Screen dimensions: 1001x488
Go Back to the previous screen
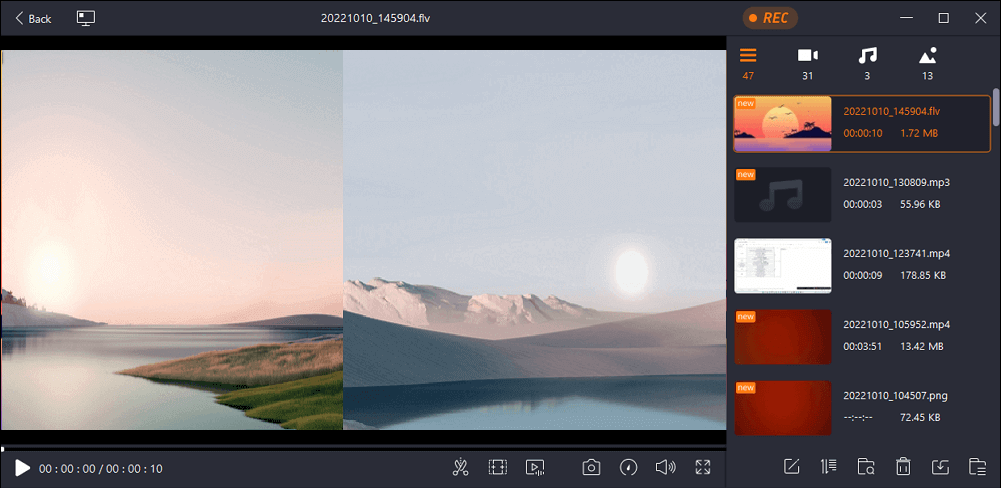click(x=33, y=18)
